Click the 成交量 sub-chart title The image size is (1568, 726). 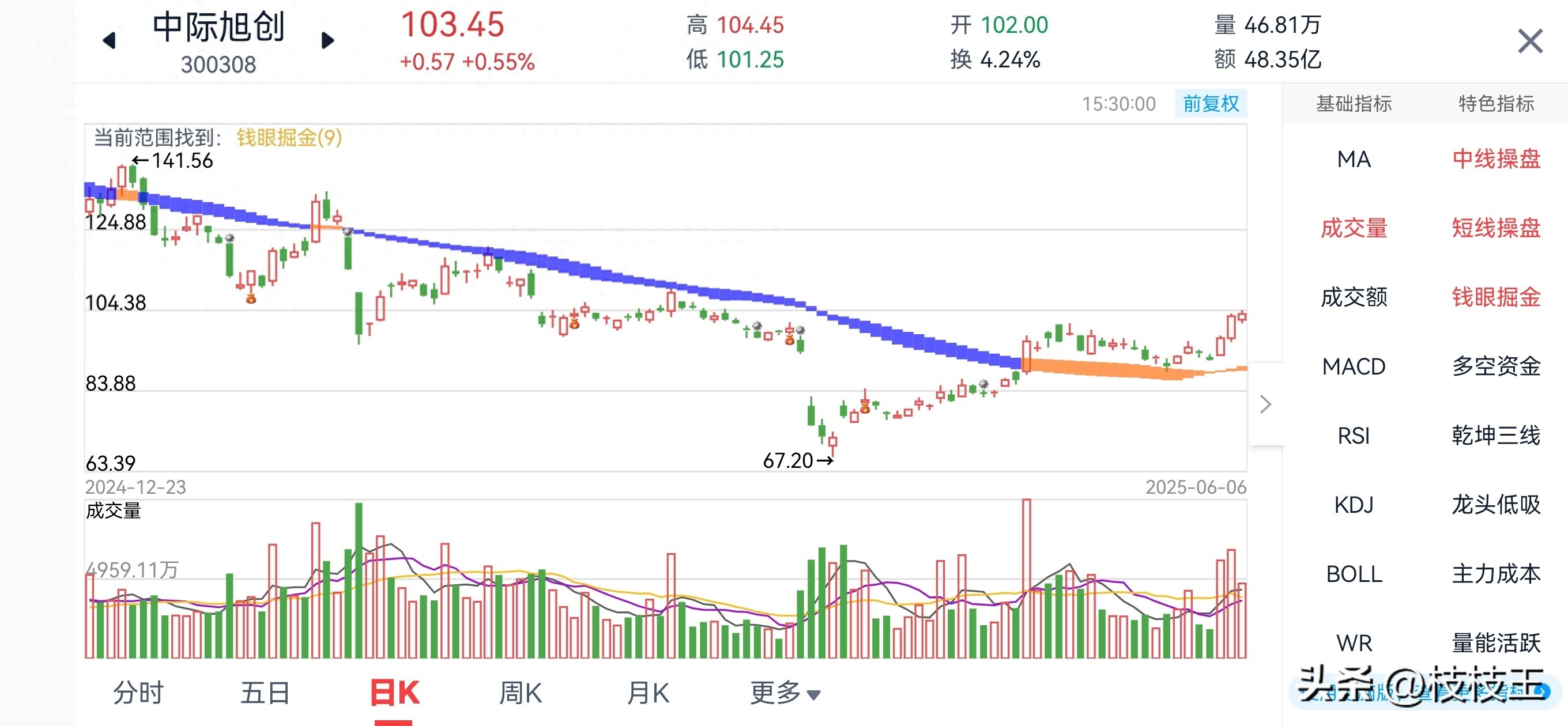(113, 511)
